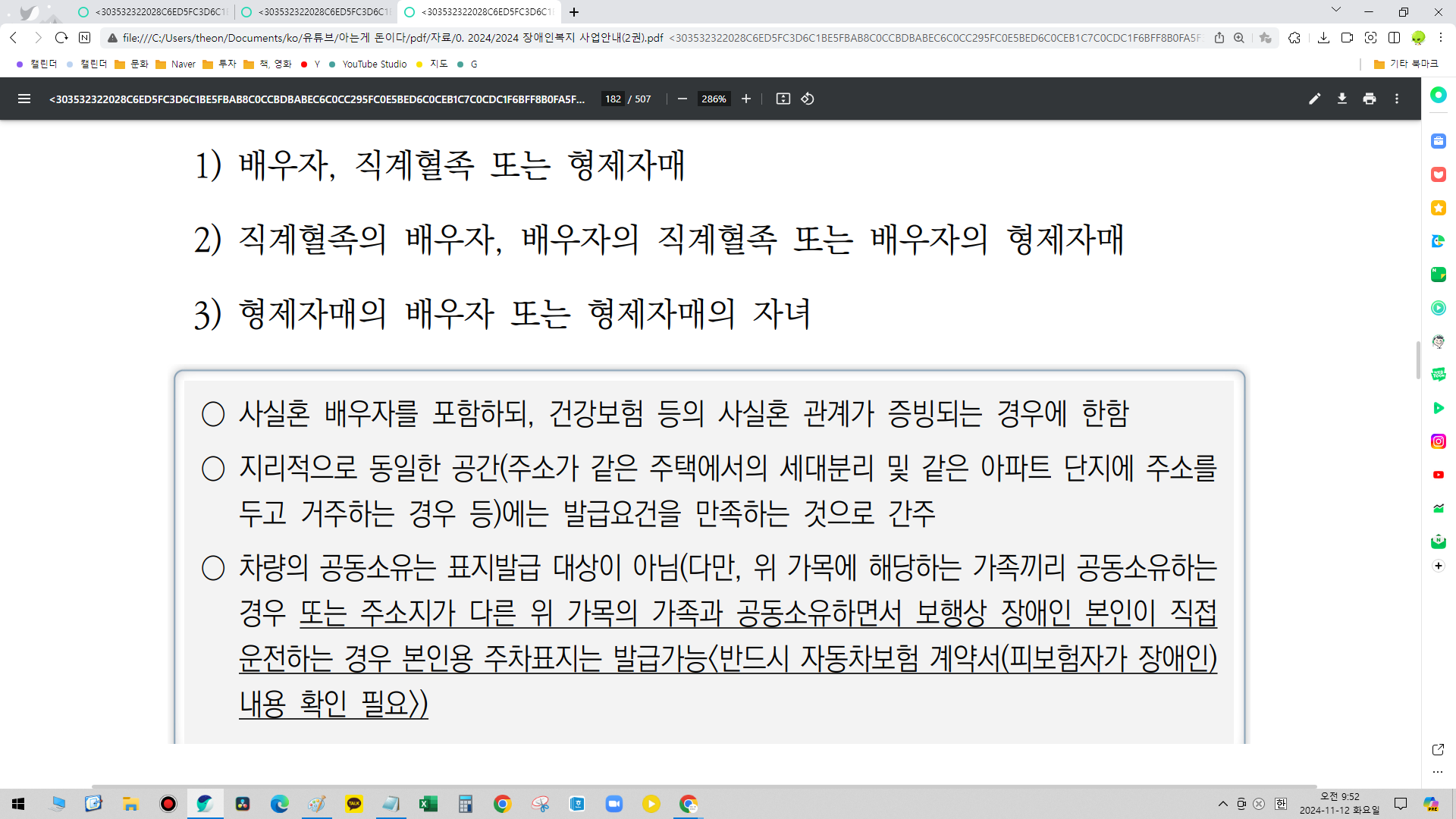Image resolution: width=1456 pixels, height=819 pixels.
Task: Click the fit to page icon
Action: point(783,99)
